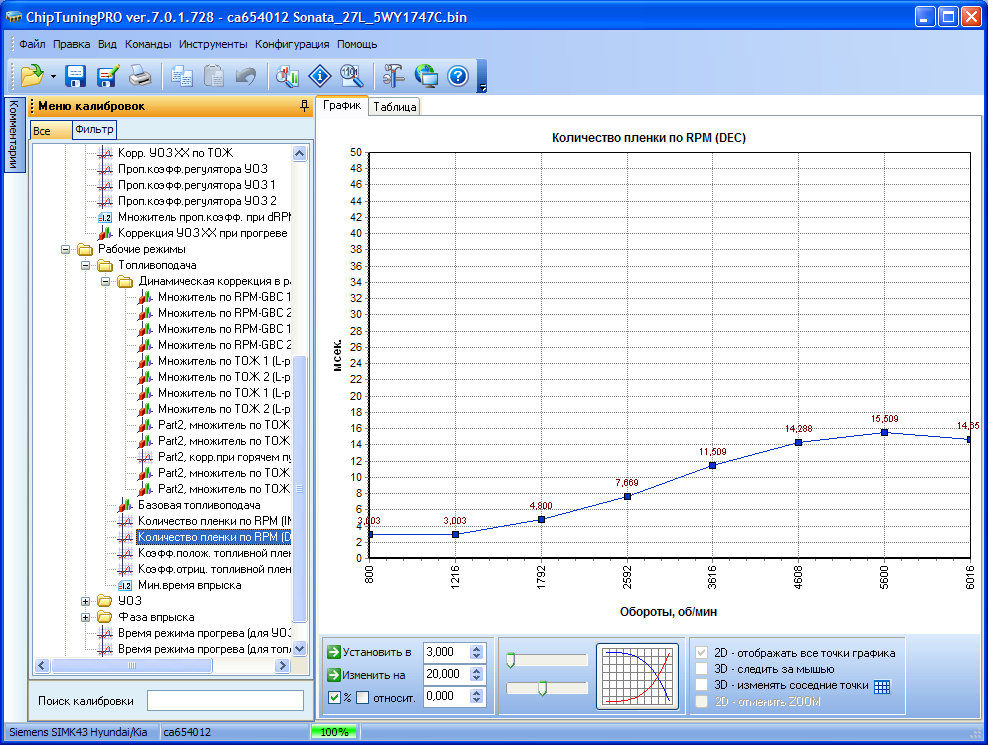This screenshot has width=988, height=745.
Task: Open the Инструменты menu
Action: coord(213,44)
